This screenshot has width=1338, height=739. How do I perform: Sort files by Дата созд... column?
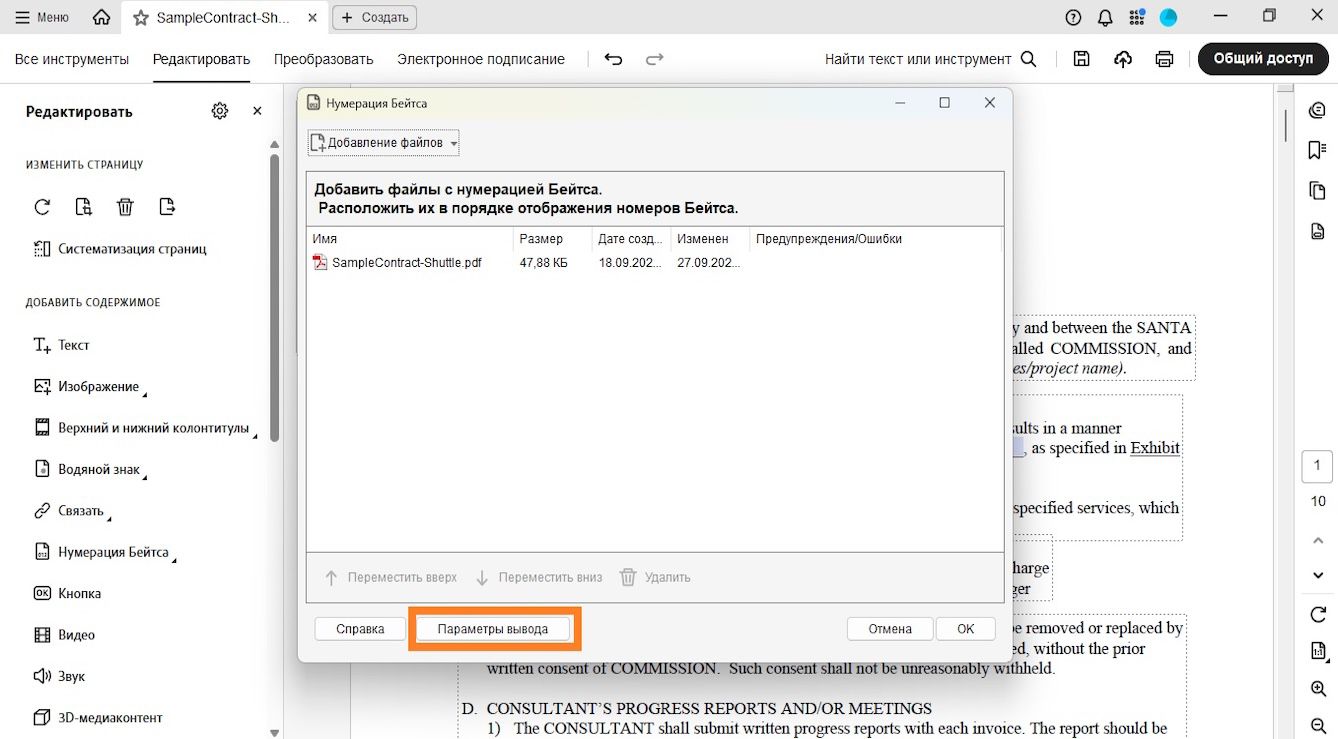click(x=631, y=239)
